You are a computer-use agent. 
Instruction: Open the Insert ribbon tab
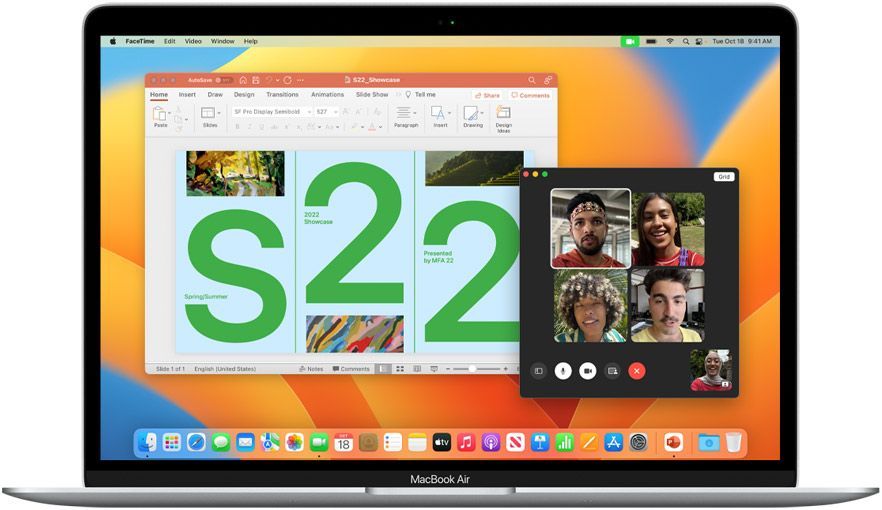click(187, 94)
